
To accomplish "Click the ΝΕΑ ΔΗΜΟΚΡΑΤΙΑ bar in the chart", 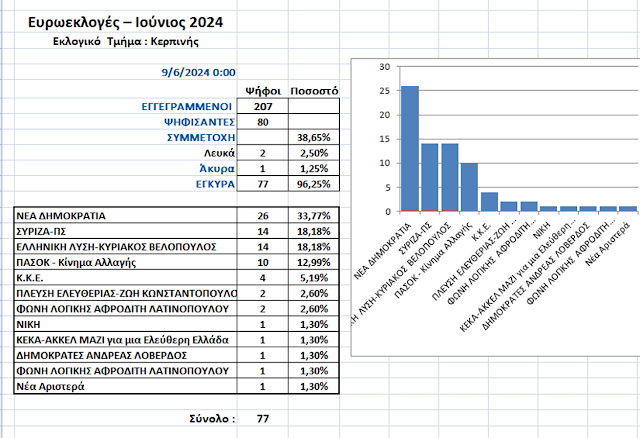I will 410,149.
